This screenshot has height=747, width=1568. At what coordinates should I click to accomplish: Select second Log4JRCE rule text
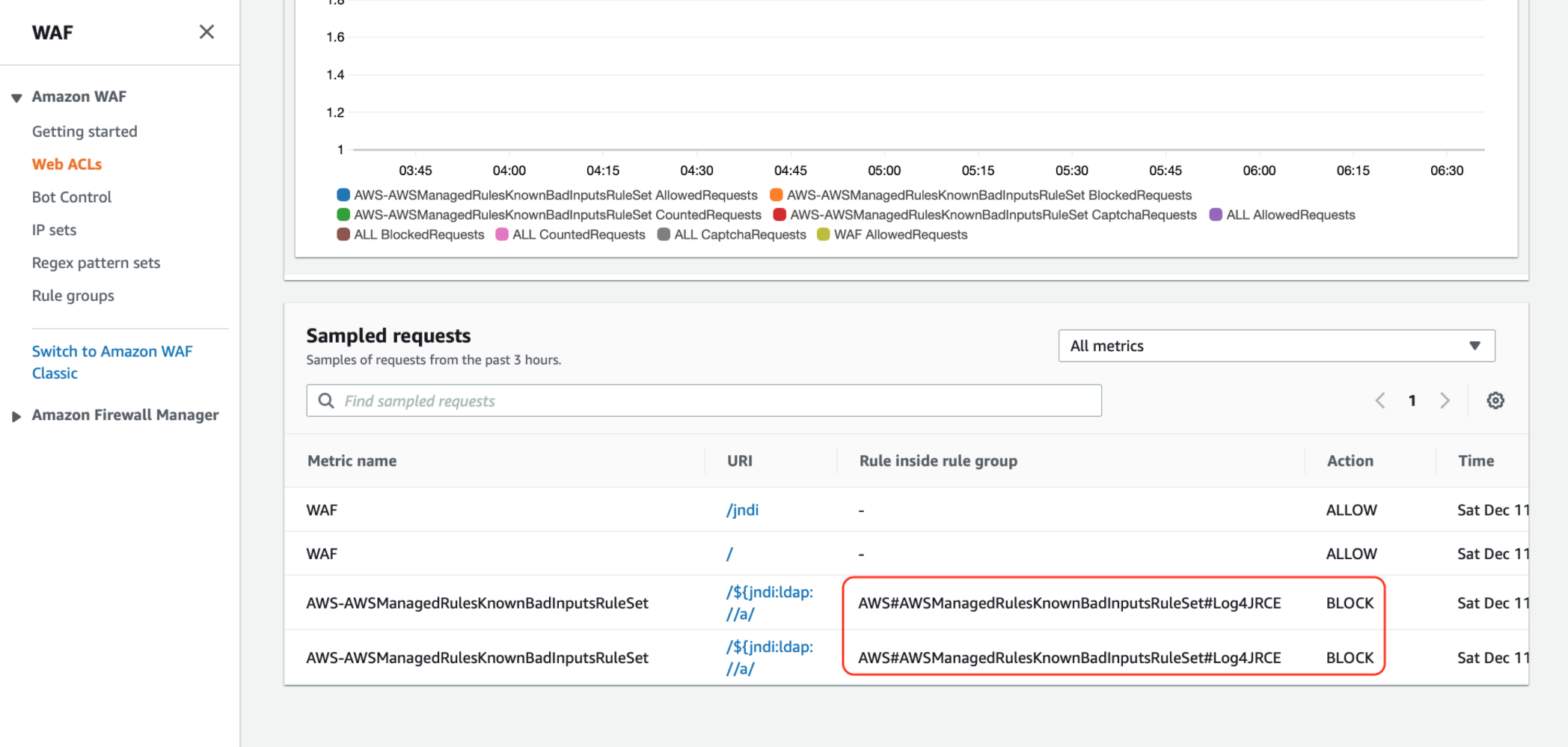click(1070, 658)
